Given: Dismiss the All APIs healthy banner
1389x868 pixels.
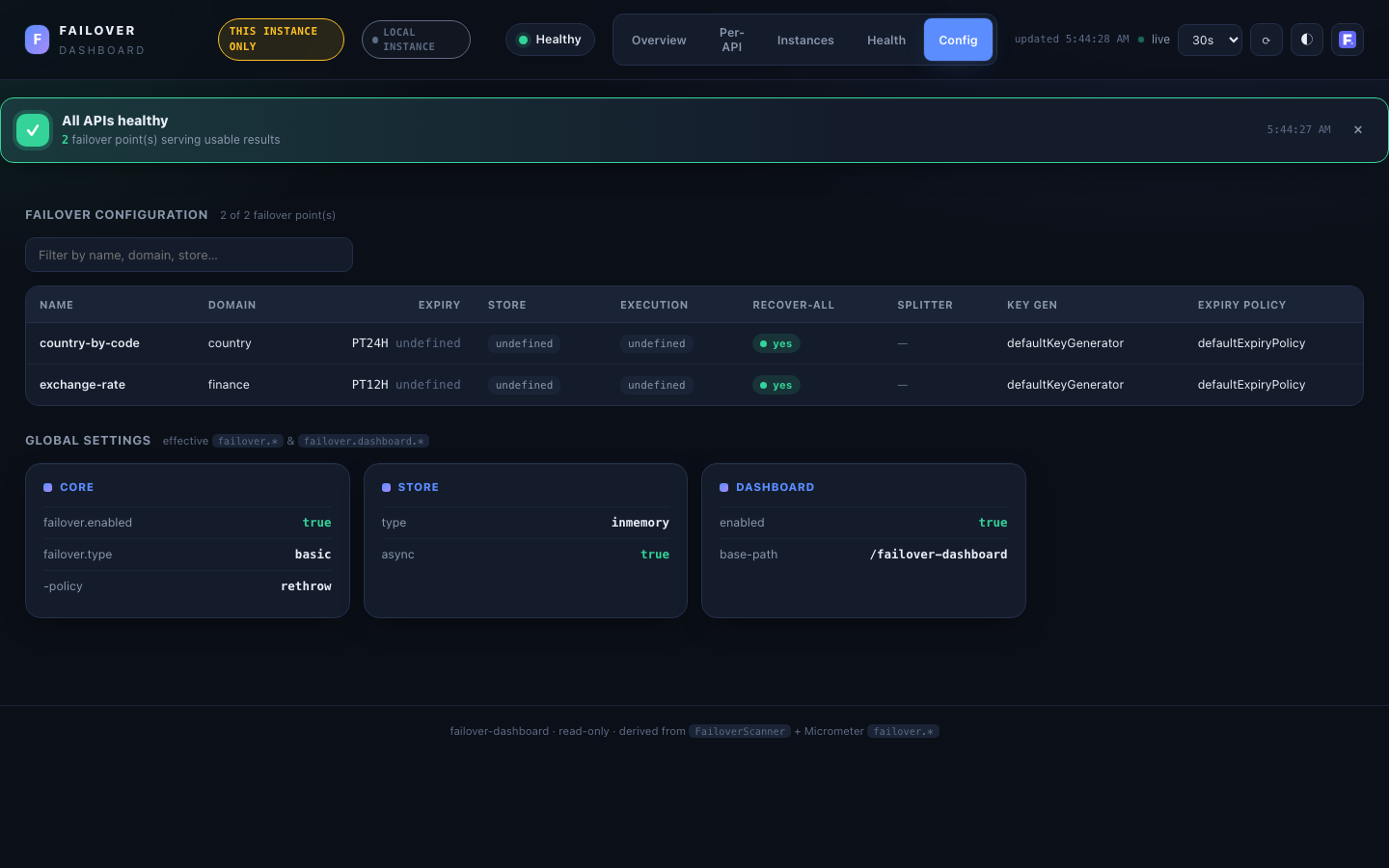Looking at the screenshot, I should coord(1358,130).
